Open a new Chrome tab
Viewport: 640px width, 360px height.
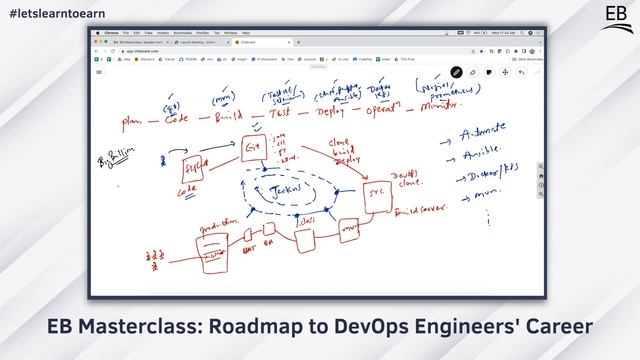click(298, 42)
